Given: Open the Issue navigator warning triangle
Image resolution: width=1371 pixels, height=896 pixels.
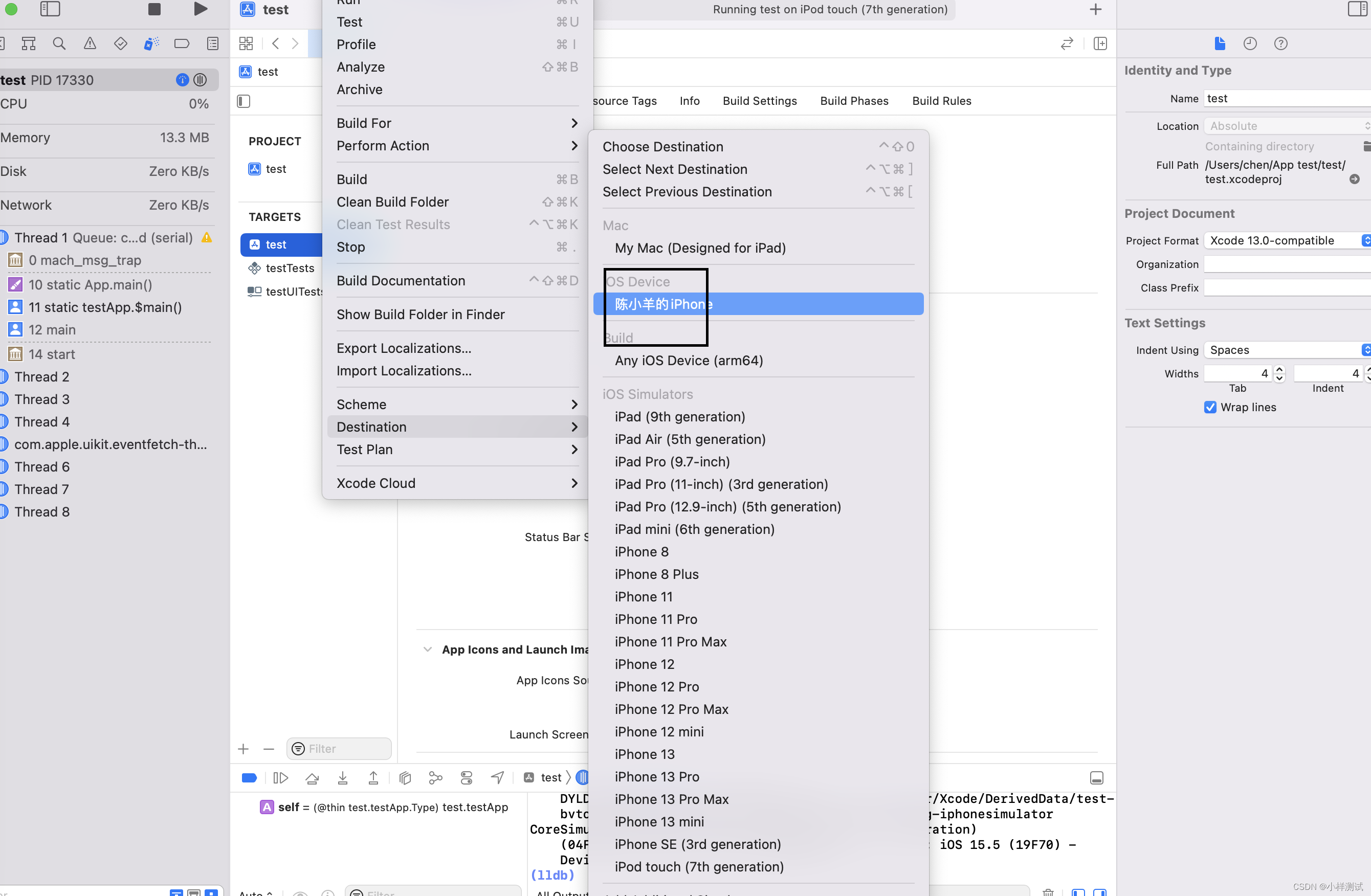Looking at the screenshot, I should [x=90, y=43].
